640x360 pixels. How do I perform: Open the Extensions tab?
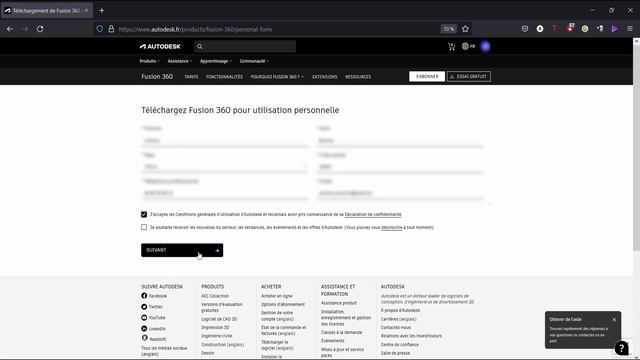[324, 77]
